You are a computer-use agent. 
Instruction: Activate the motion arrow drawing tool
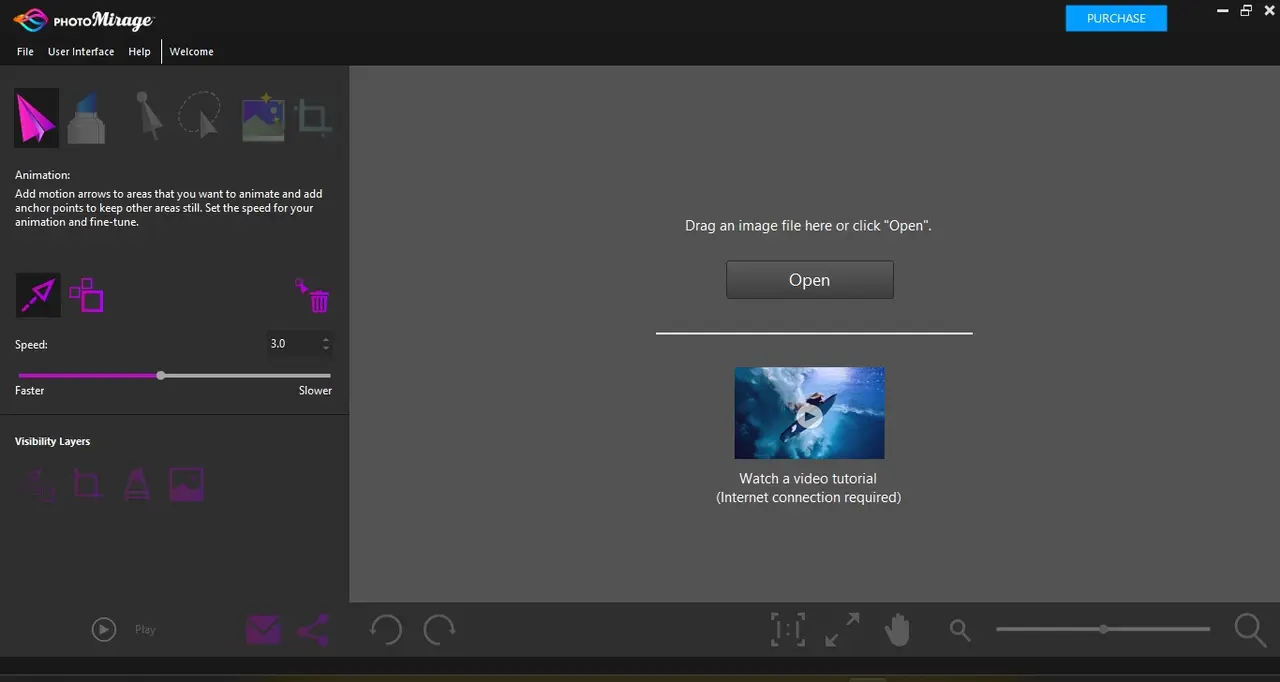(38, 295)
